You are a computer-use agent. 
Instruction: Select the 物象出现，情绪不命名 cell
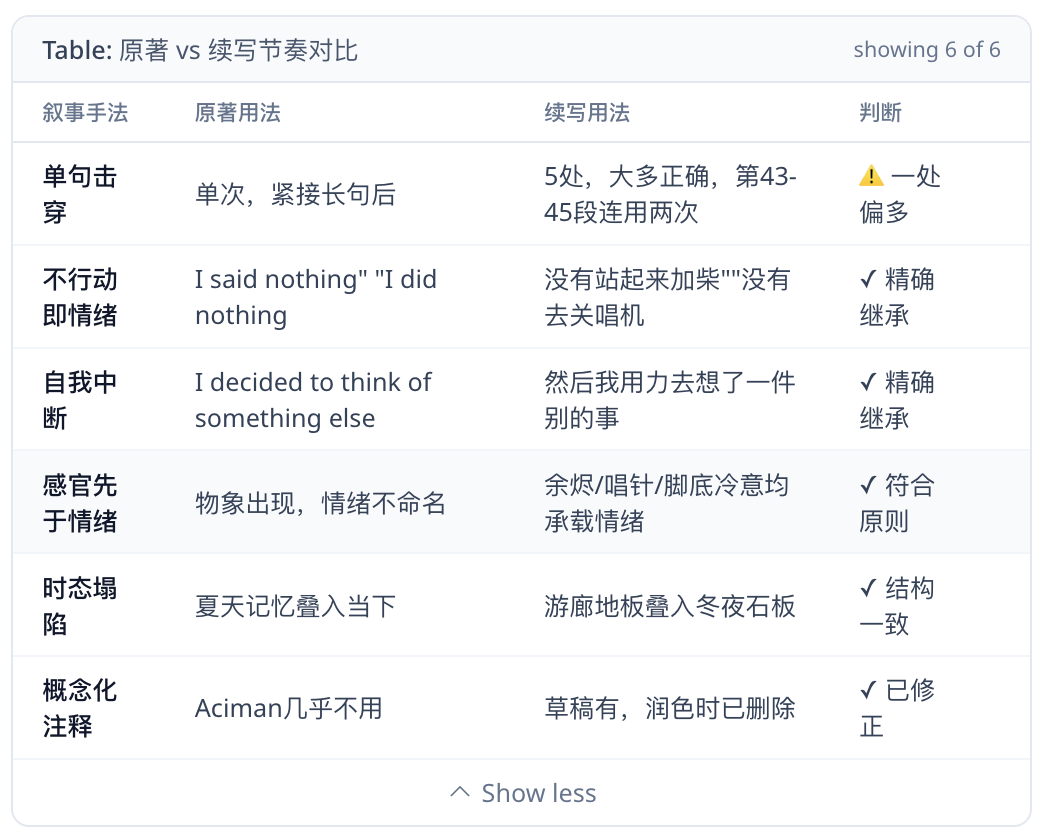[x=320, y=503]
